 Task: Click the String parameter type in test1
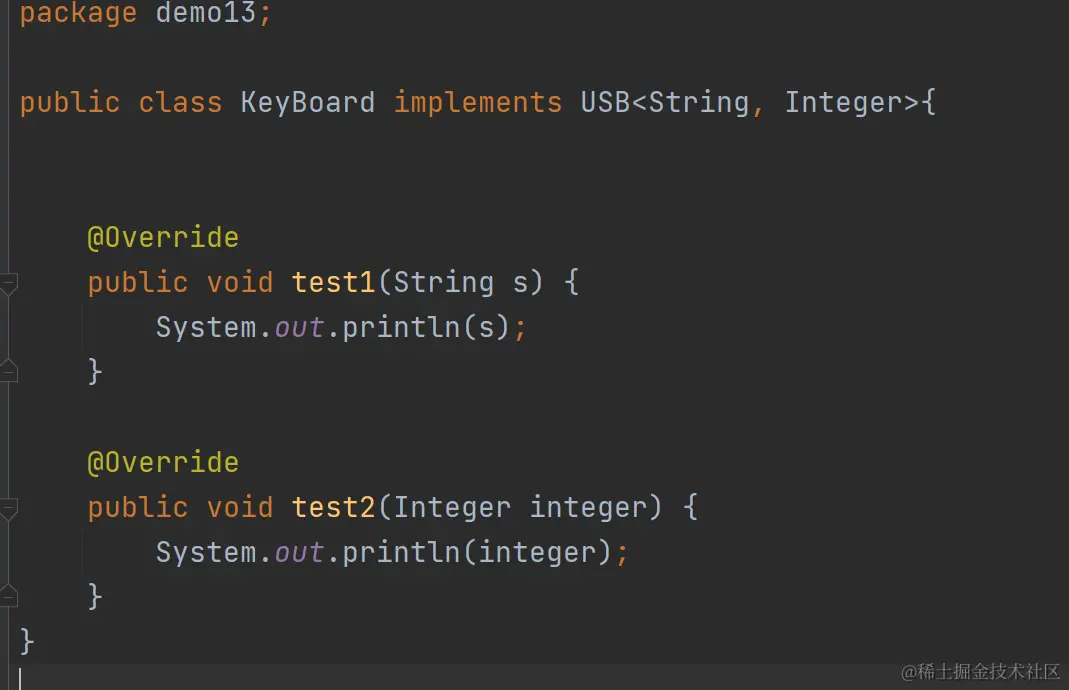[444, 282]
